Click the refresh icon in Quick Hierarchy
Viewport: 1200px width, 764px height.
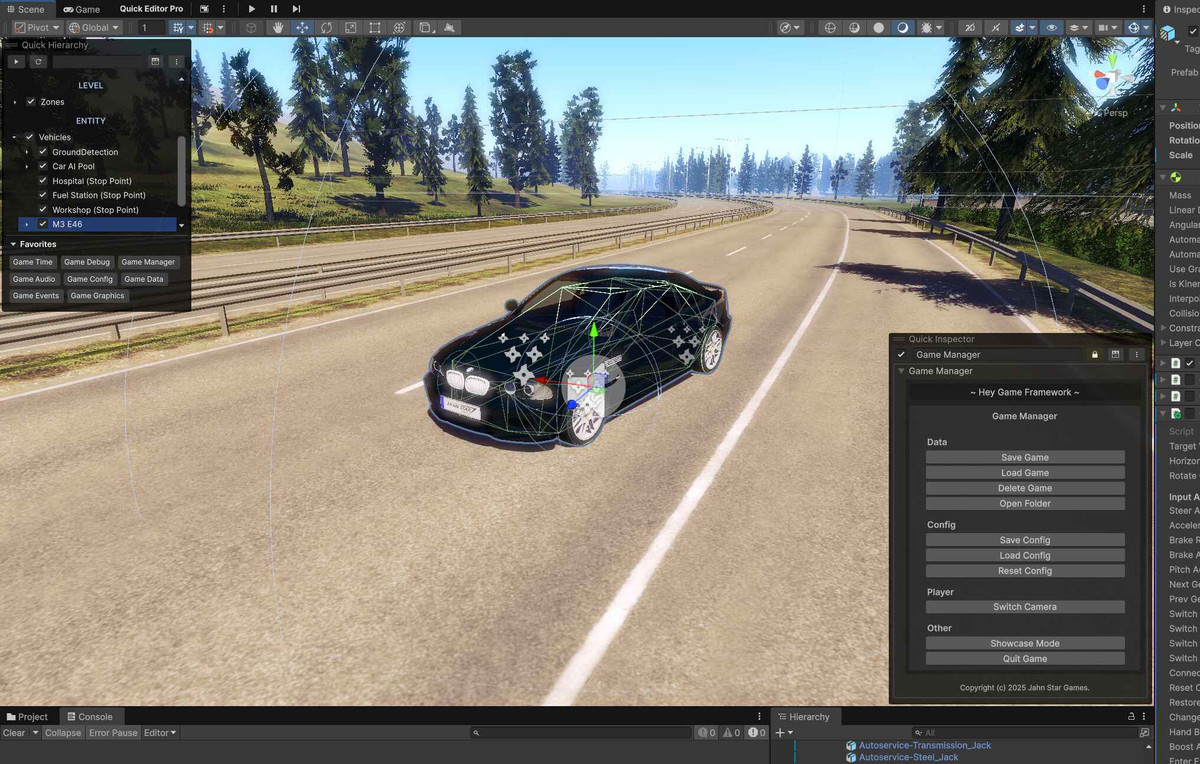click(x=38, y=62)
